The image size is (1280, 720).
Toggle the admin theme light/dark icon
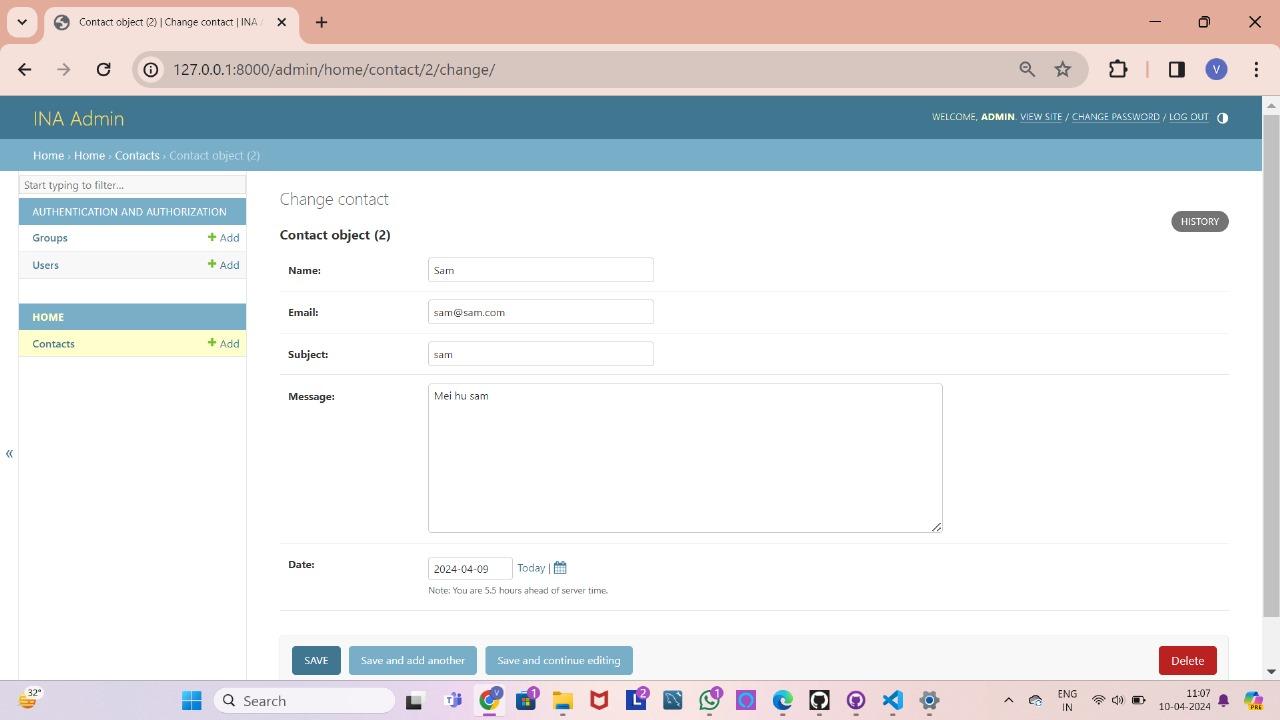(1222, 117)
